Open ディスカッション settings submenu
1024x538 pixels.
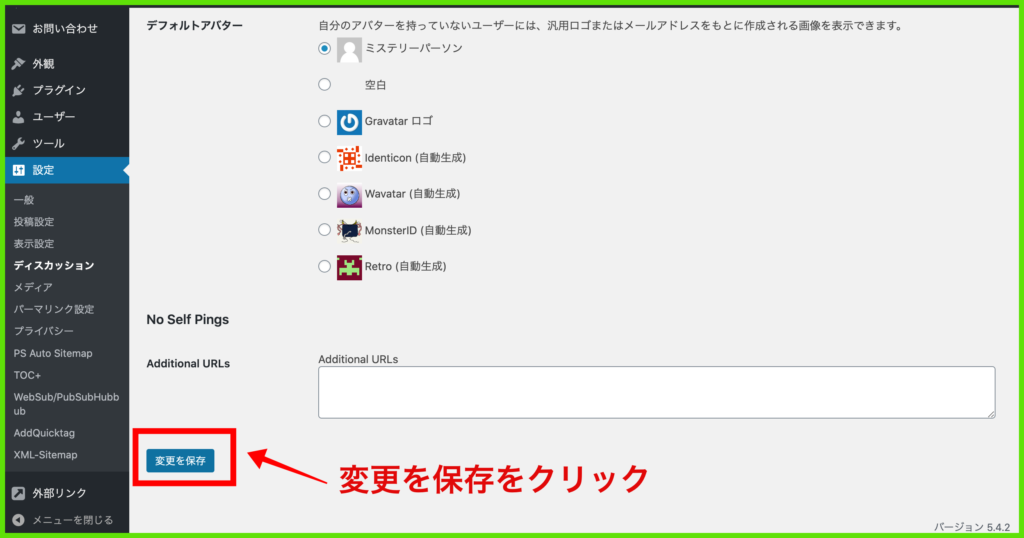pyautogui.click(x=54, y=266)
